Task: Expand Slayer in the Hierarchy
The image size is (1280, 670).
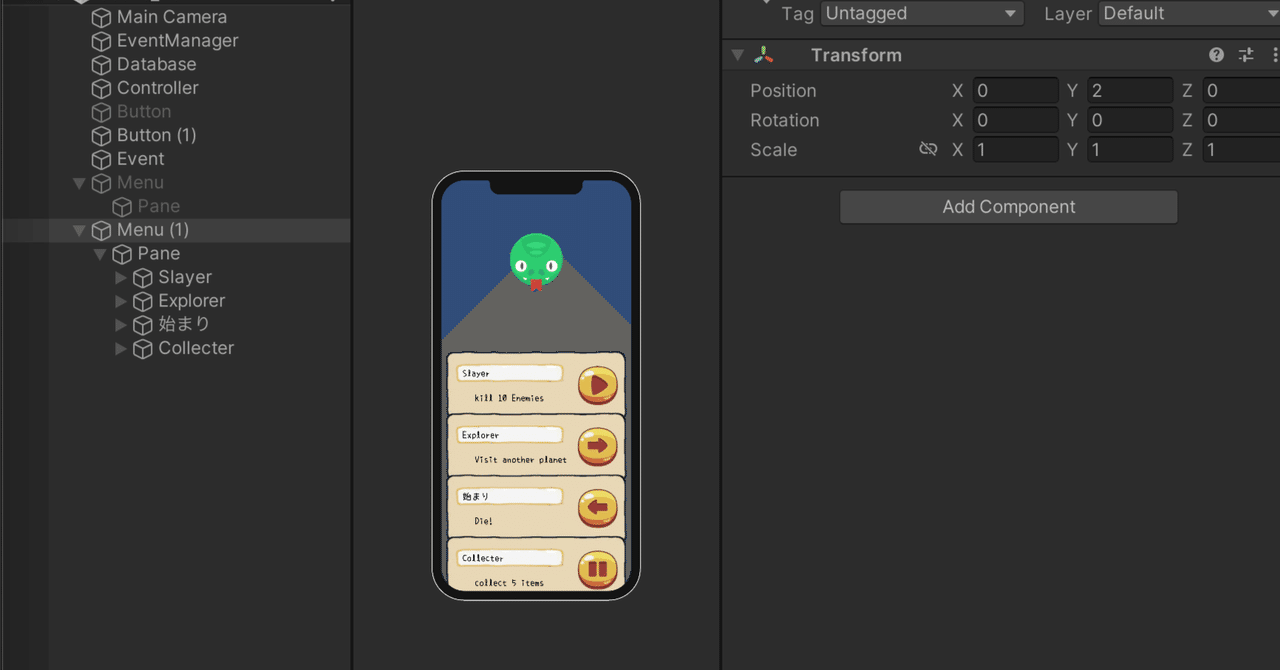Action: 121,277
